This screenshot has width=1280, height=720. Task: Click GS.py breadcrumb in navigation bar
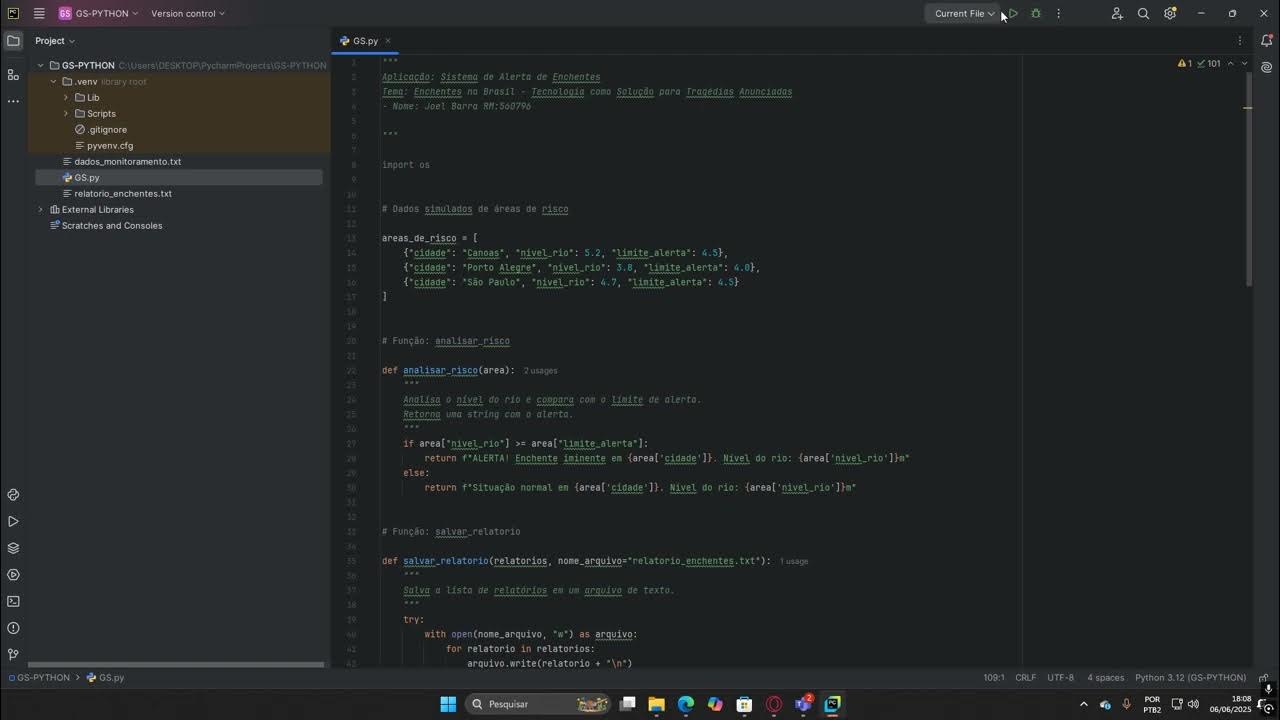pyautogui.click(x=106, y=677)
